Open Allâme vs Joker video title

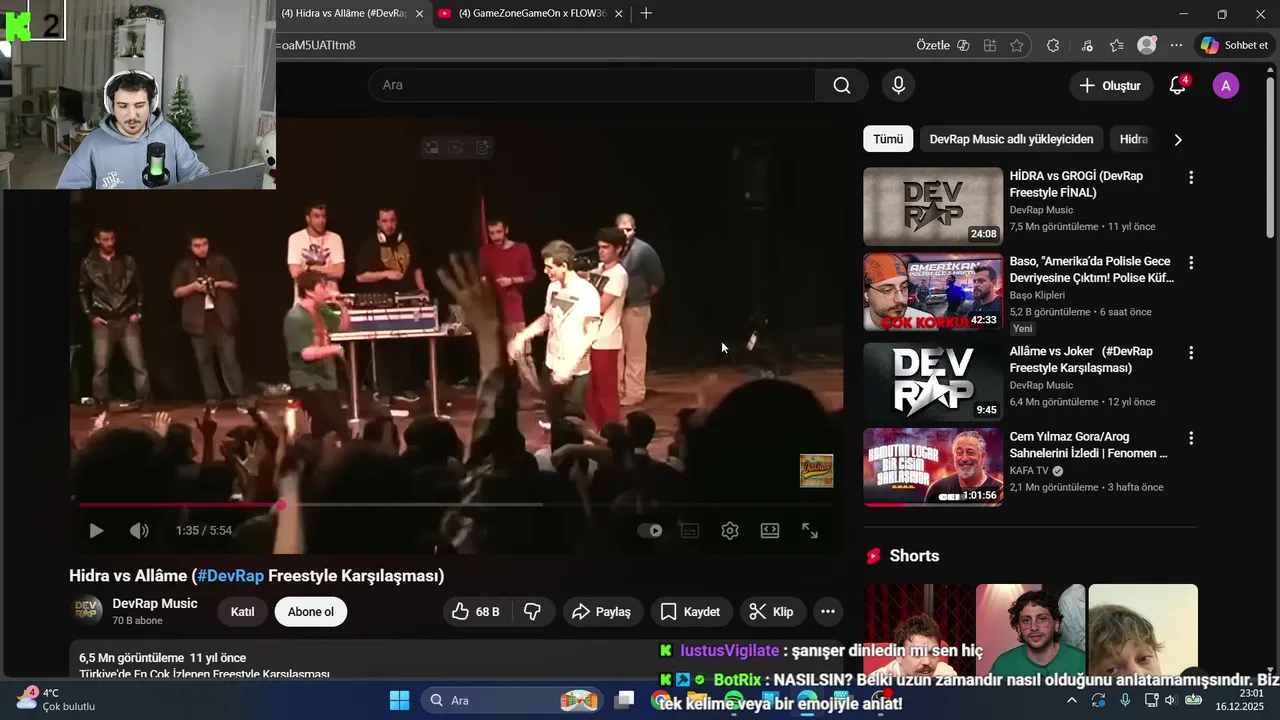pyautogui.click(x=1081, y=360)
